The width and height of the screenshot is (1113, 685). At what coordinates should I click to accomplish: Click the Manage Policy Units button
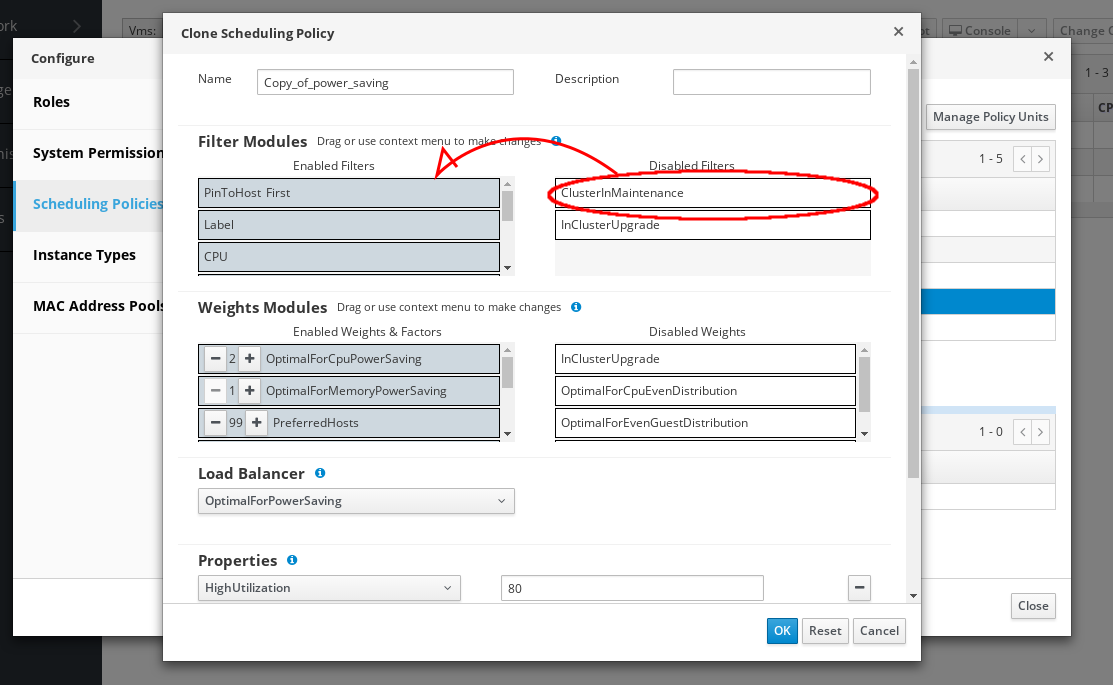[990, 117]
